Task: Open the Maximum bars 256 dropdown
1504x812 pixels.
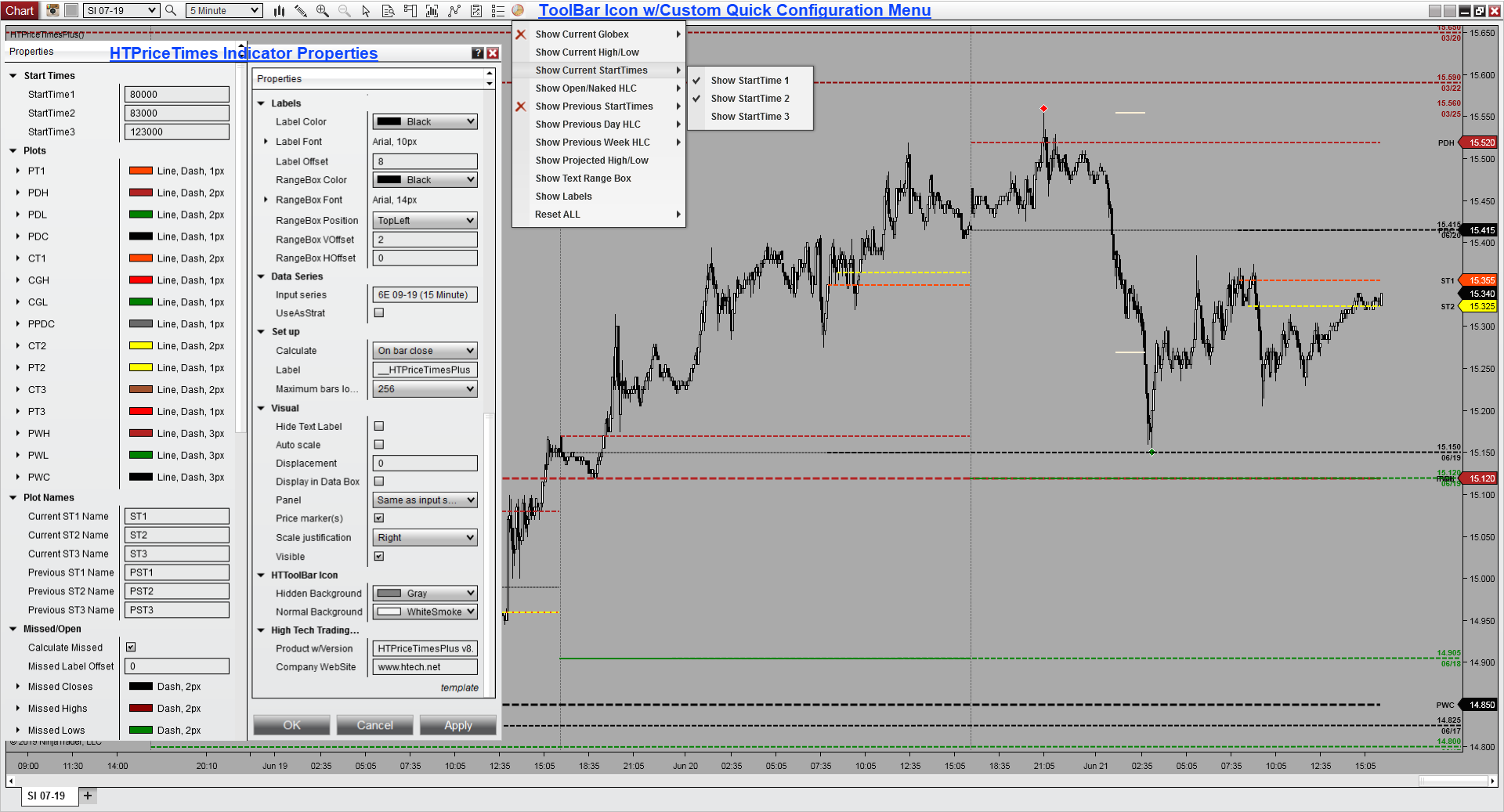Action: point(425,388)
